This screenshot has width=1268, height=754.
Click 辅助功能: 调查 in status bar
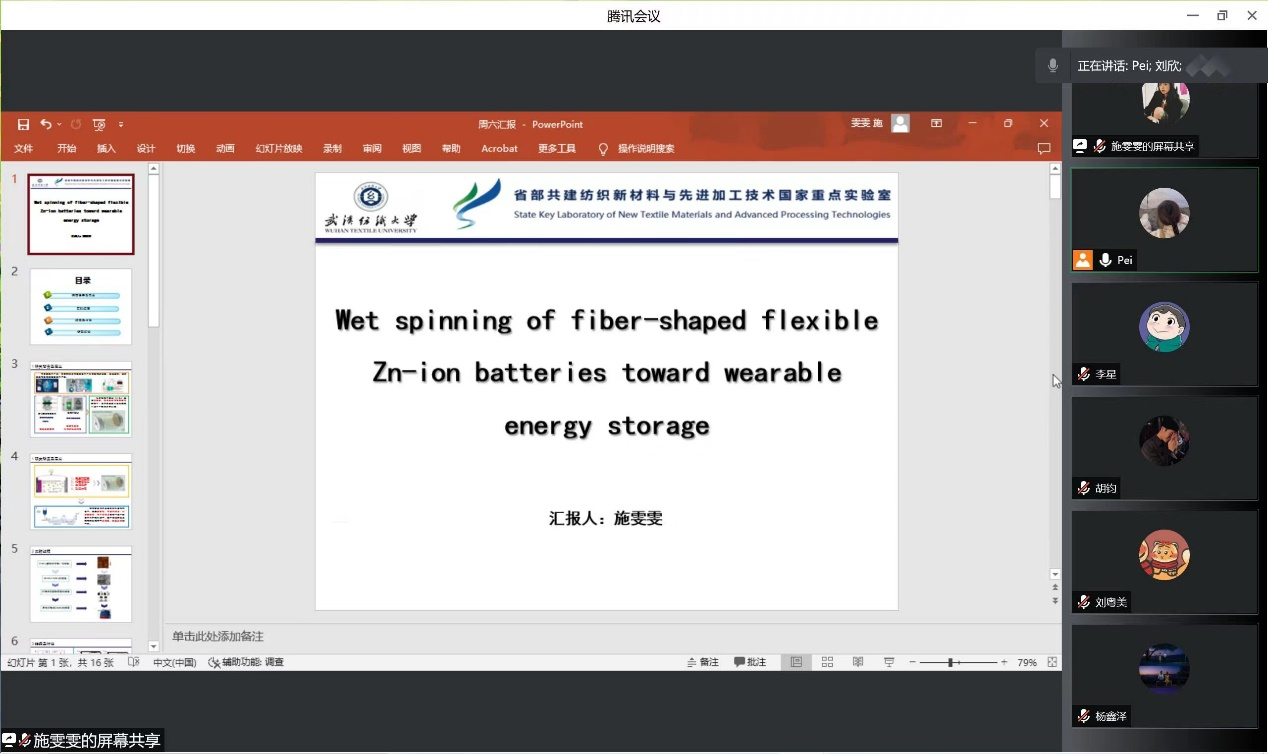pos(246,662)
